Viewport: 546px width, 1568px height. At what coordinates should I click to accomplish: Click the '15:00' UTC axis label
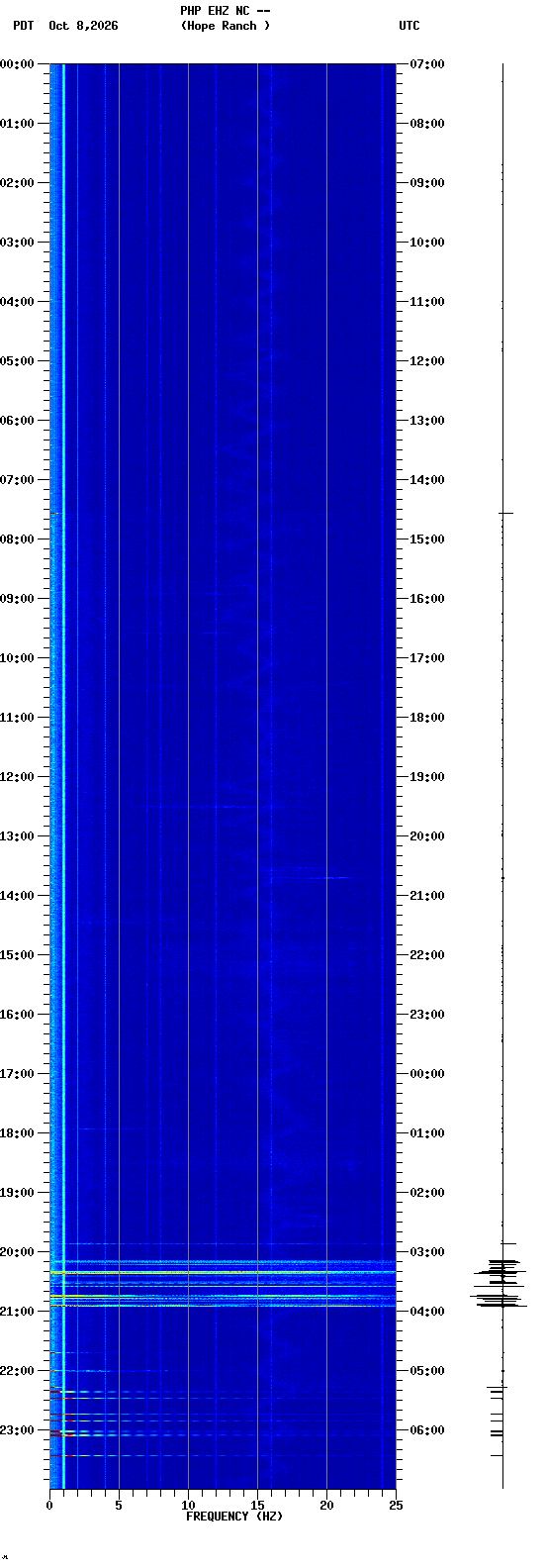(427, 539)
